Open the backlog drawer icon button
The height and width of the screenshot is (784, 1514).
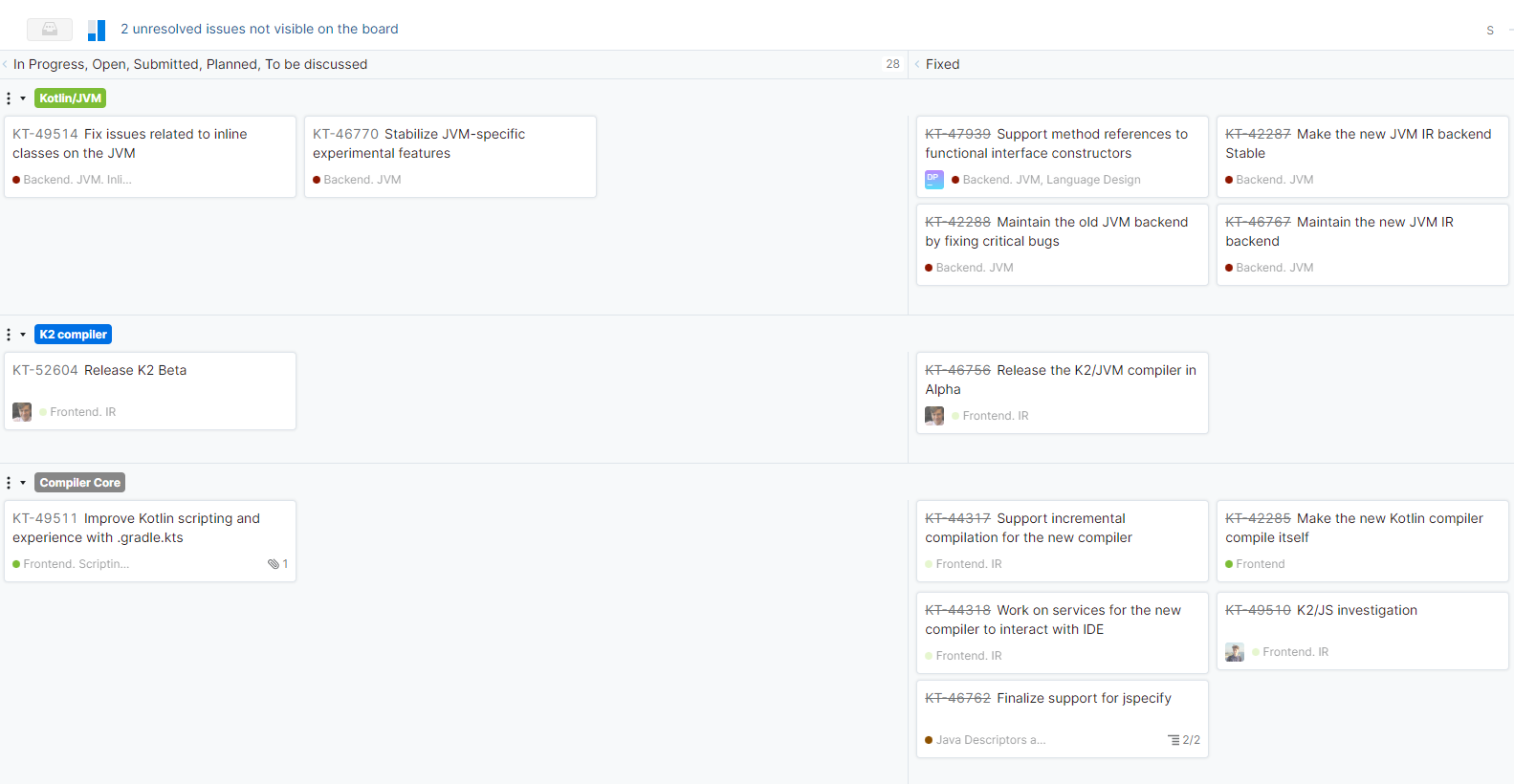50,30
